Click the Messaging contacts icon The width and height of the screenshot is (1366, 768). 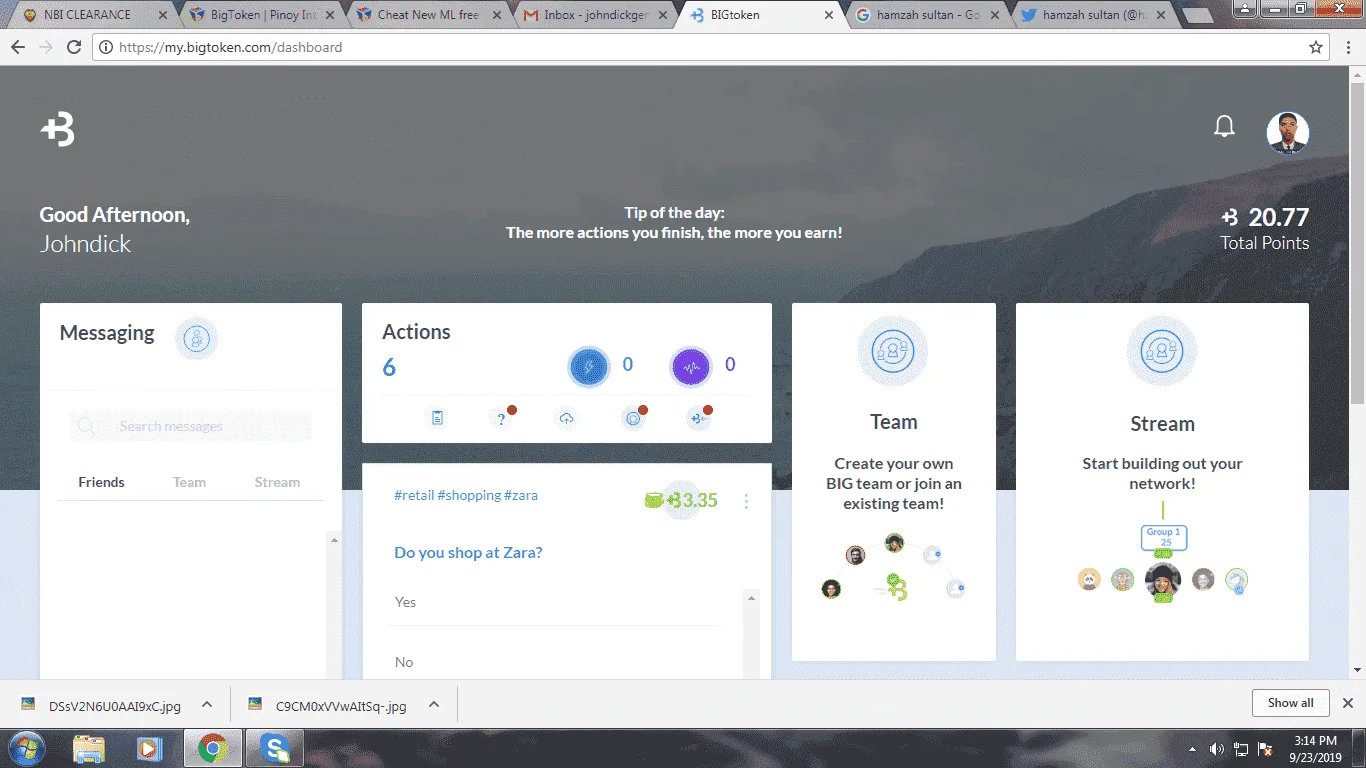(196, 339)
